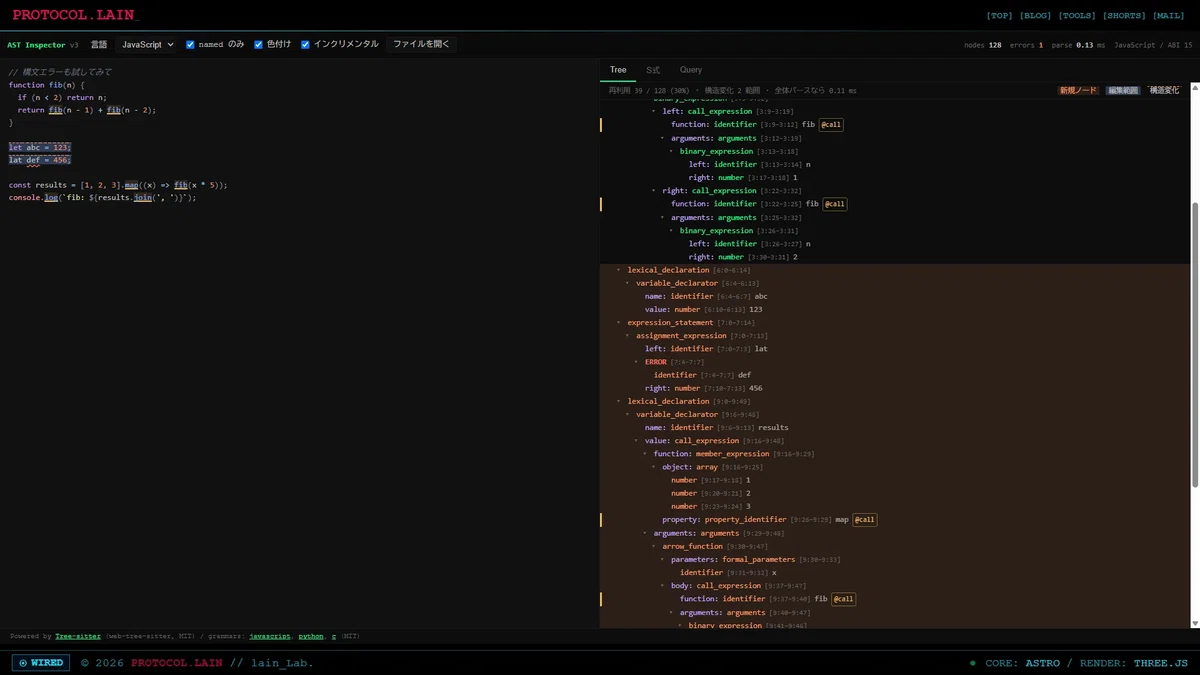This screenshot has height=675, width=1200.
Task: Collapse expression_statement [7:0-7:14] node
Action: (619, 322)
